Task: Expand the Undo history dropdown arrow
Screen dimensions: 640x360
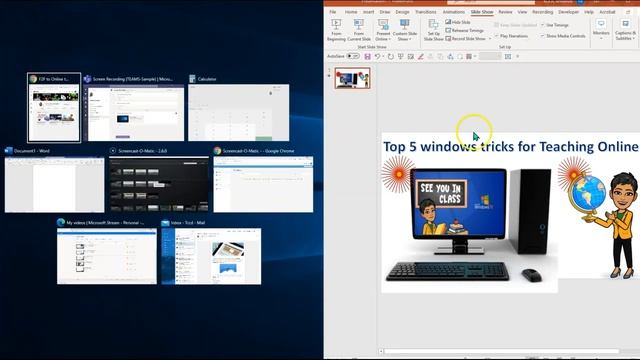Action: coord(383,56)
